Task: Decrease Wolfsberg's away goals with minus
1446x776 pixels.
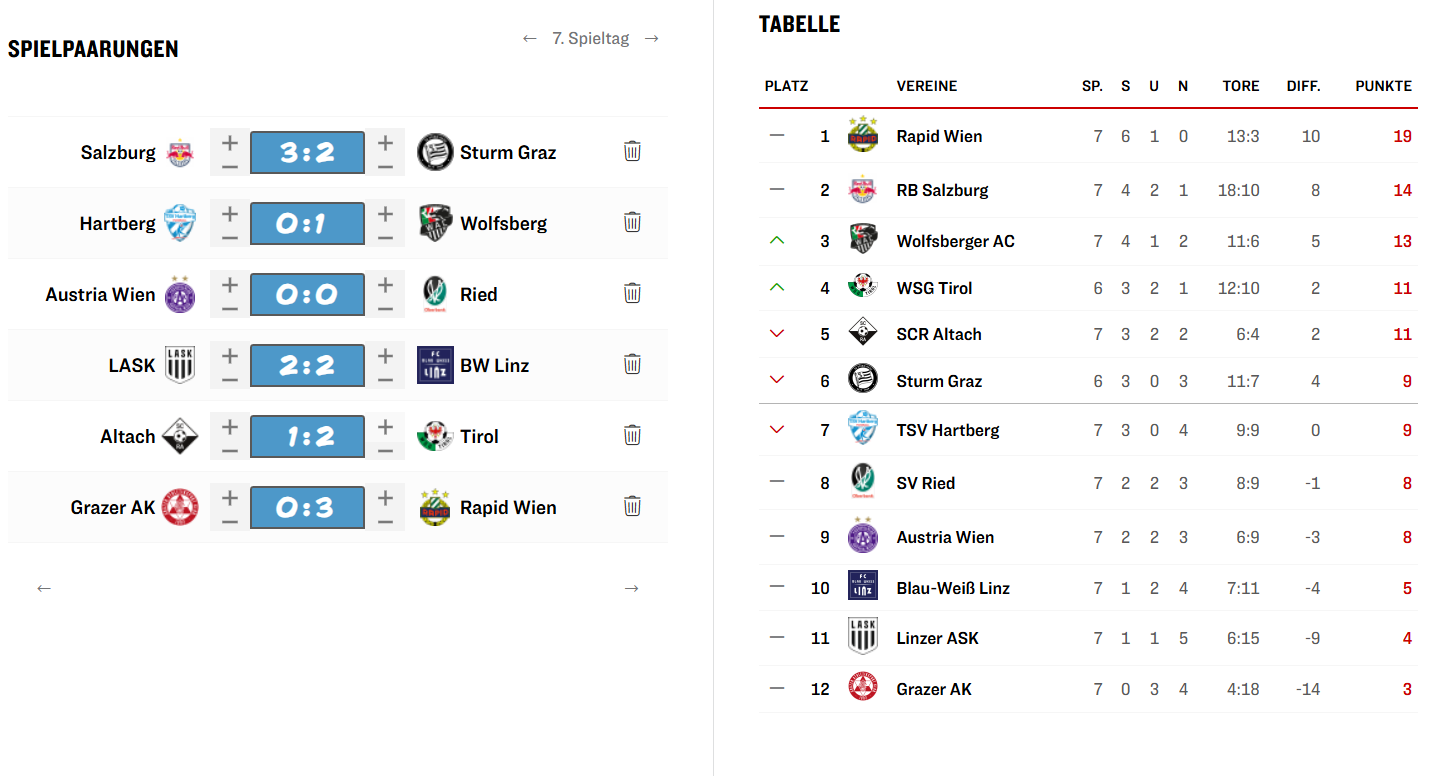Action: point(385,237)
